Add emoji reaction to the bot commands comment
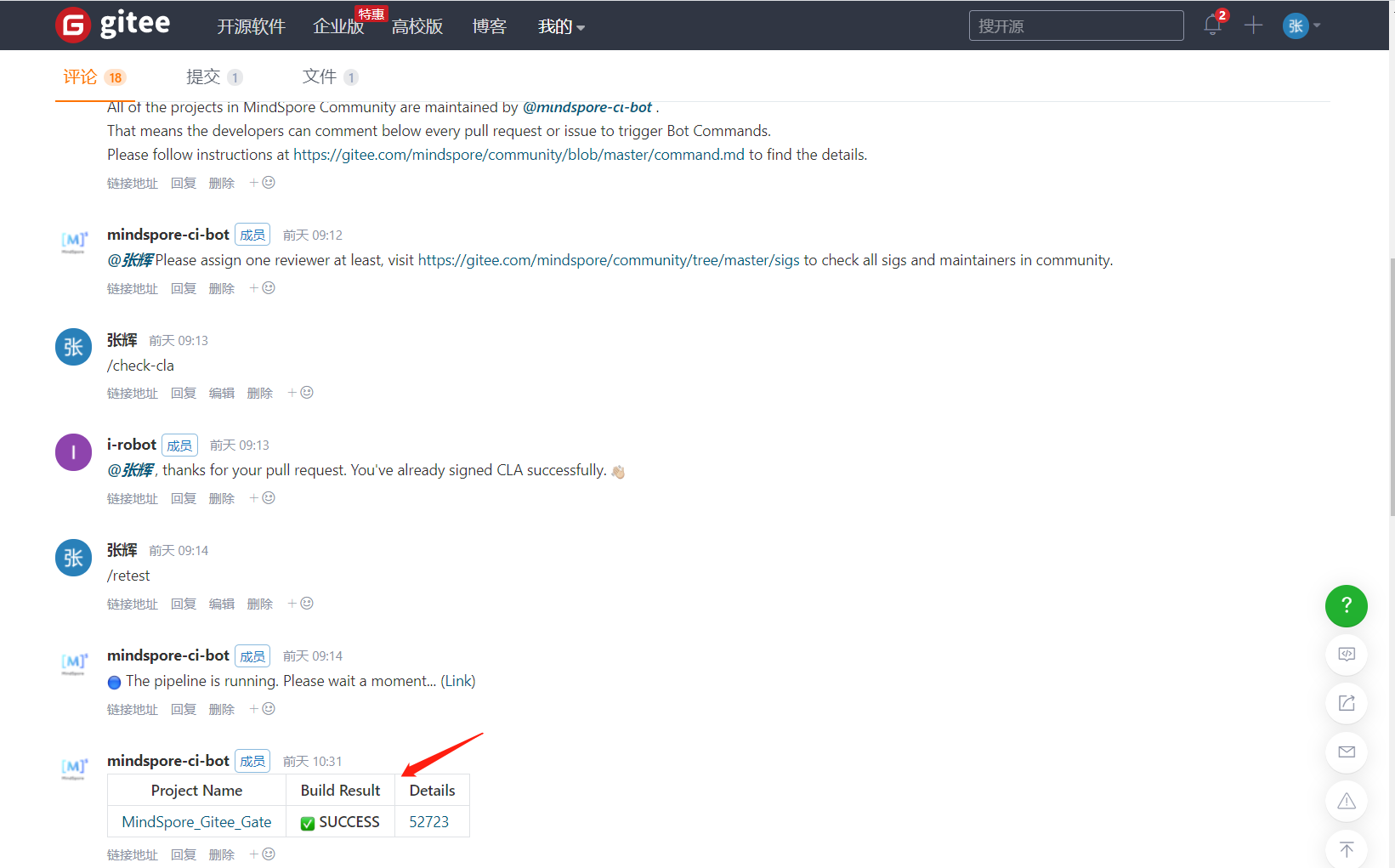Screen dimensions: 1395x868 pyautogui.click(x=263, y=183)
